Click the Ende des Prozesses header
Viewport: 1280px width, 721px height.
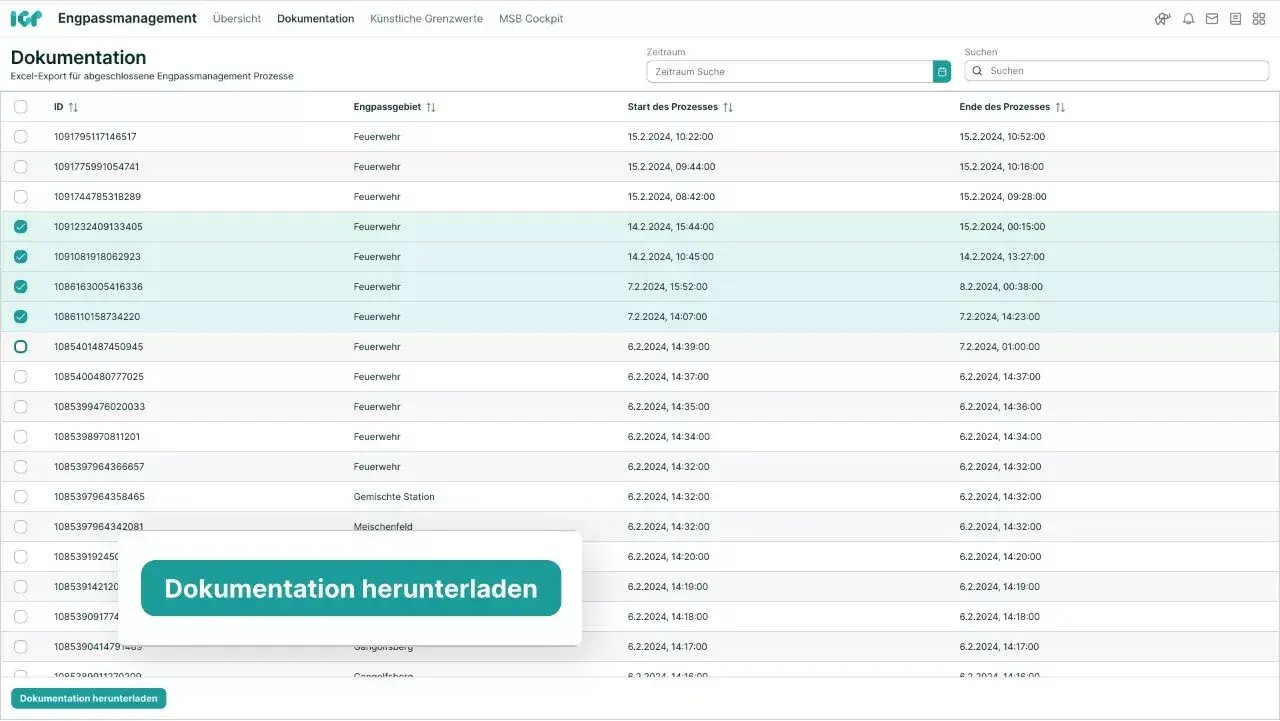[1005, 107]
